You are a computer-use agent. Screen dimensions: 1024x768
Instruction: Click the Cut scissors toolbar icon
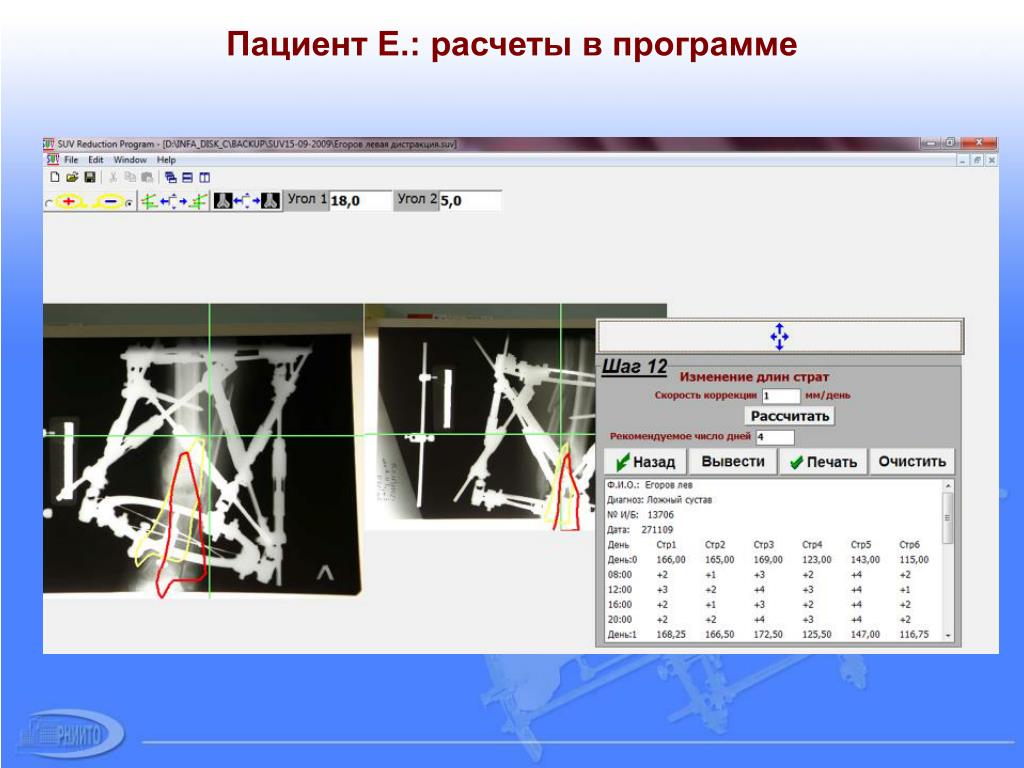point(113,177)
